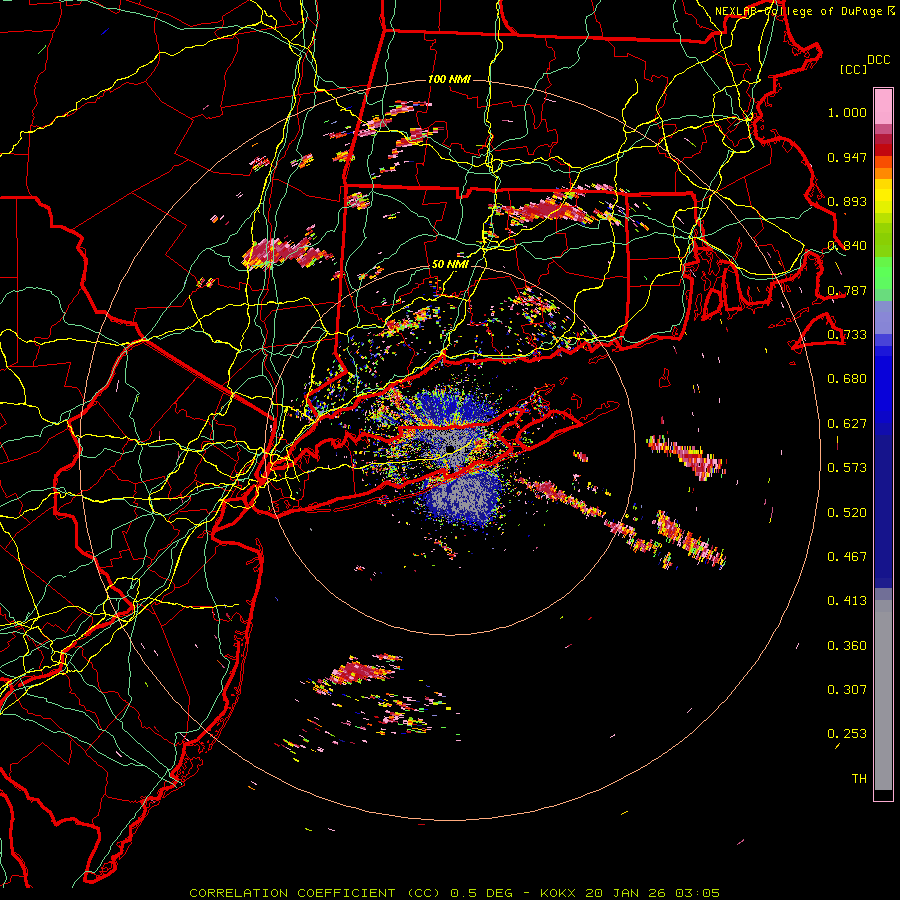This screenshot has width=900, height=900.
Task: Click the 0.733 scale value
Action: pos(847,335)
